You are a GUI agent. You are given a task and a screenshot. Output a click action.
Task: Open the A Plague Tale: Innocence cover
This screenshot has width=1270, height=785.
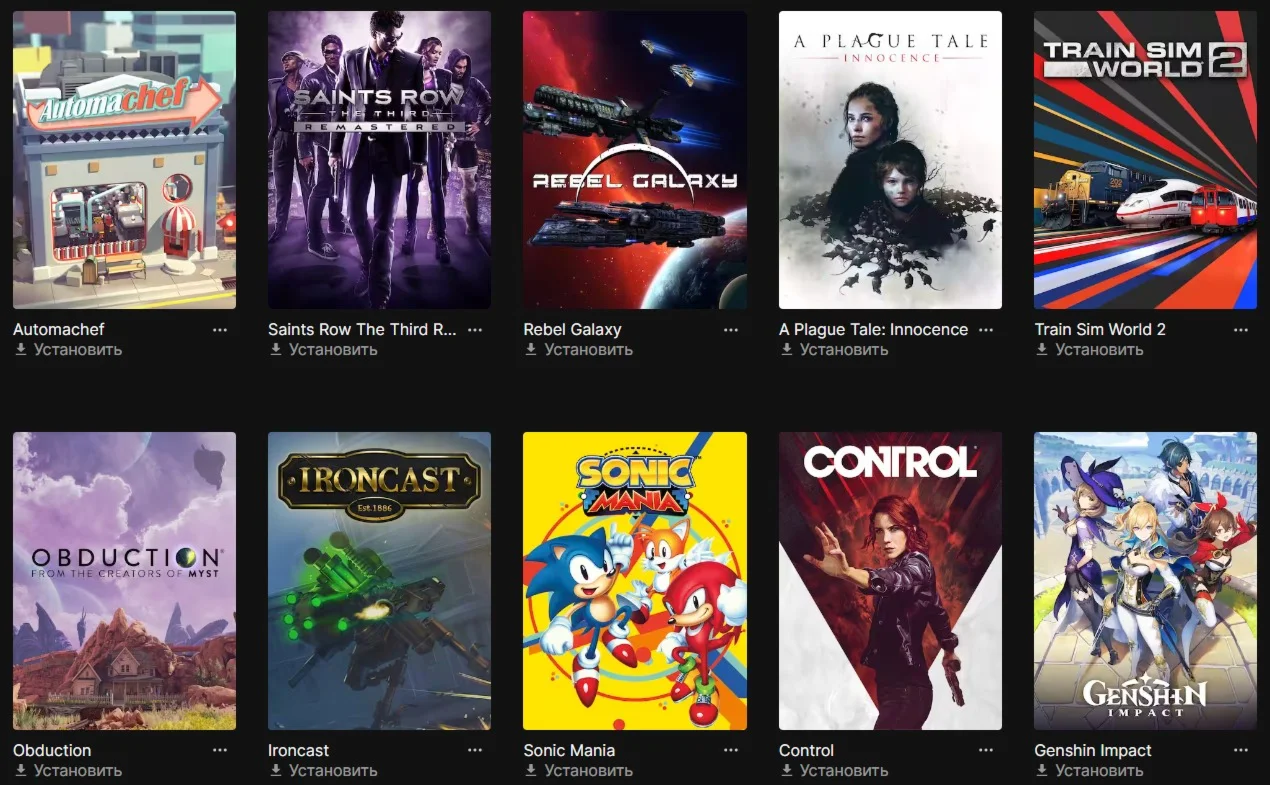point(890,160)
